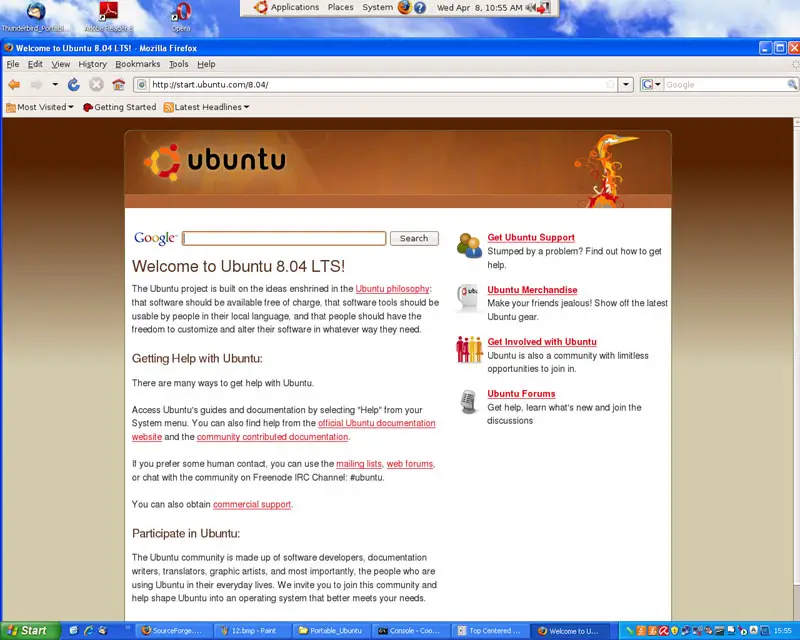
Task: Click the Windows Start button
Action: point(30,631)
